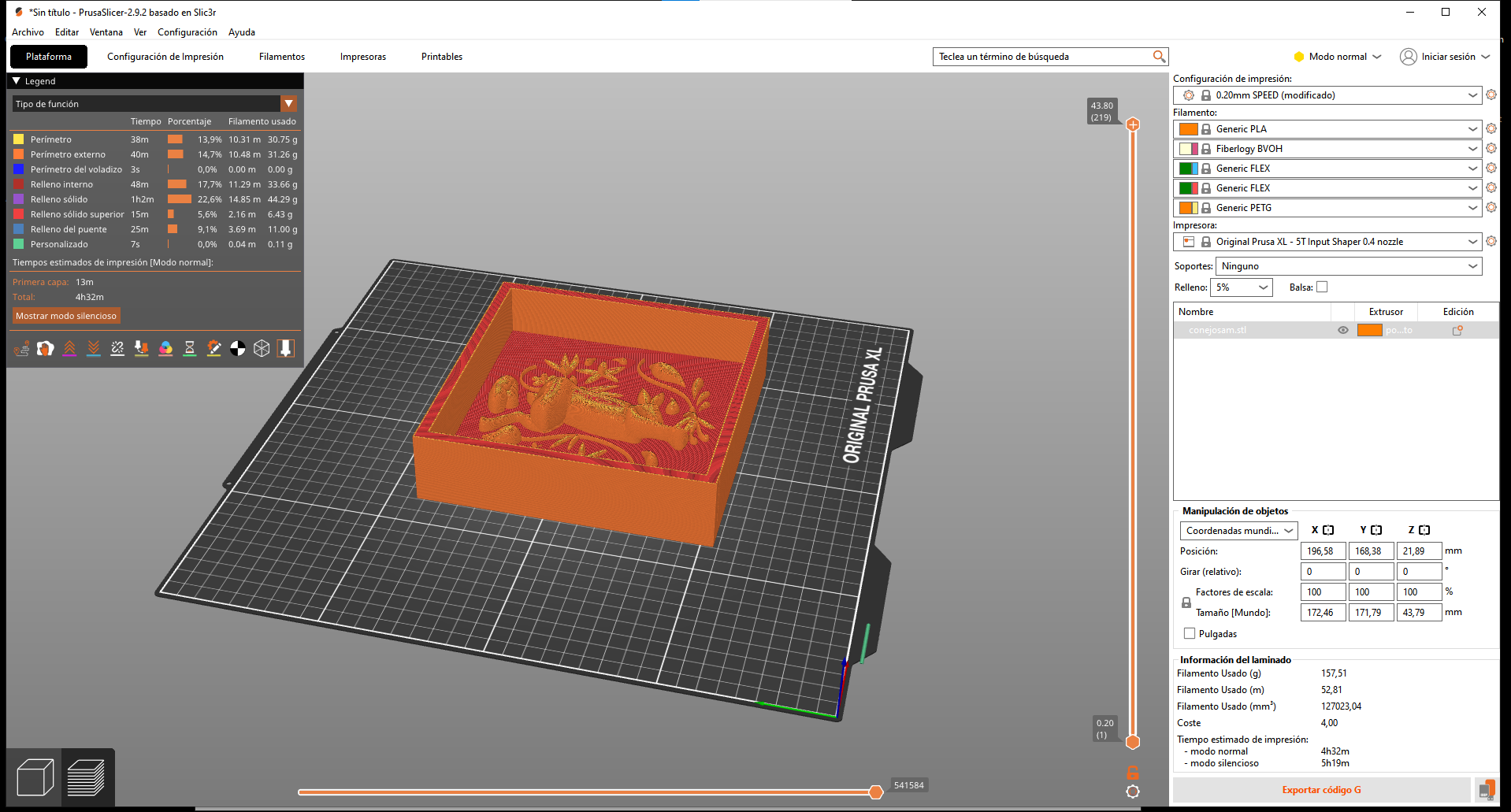Screen dimensions: 1511x812
Task: Click the horizontal move slider handle
Action: tap(875, 792)
